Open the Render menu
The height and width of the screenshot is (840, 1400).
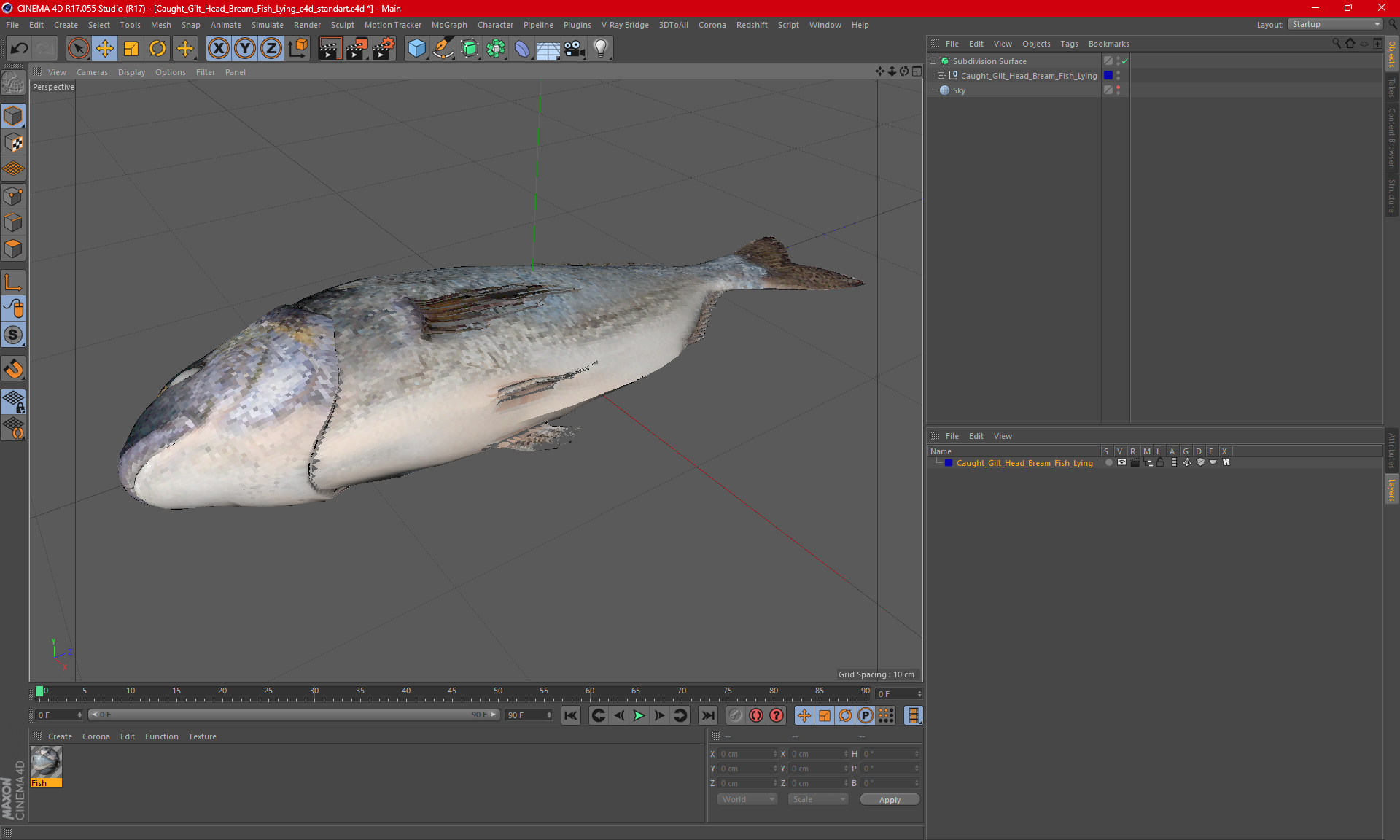[x=307, y=25]
